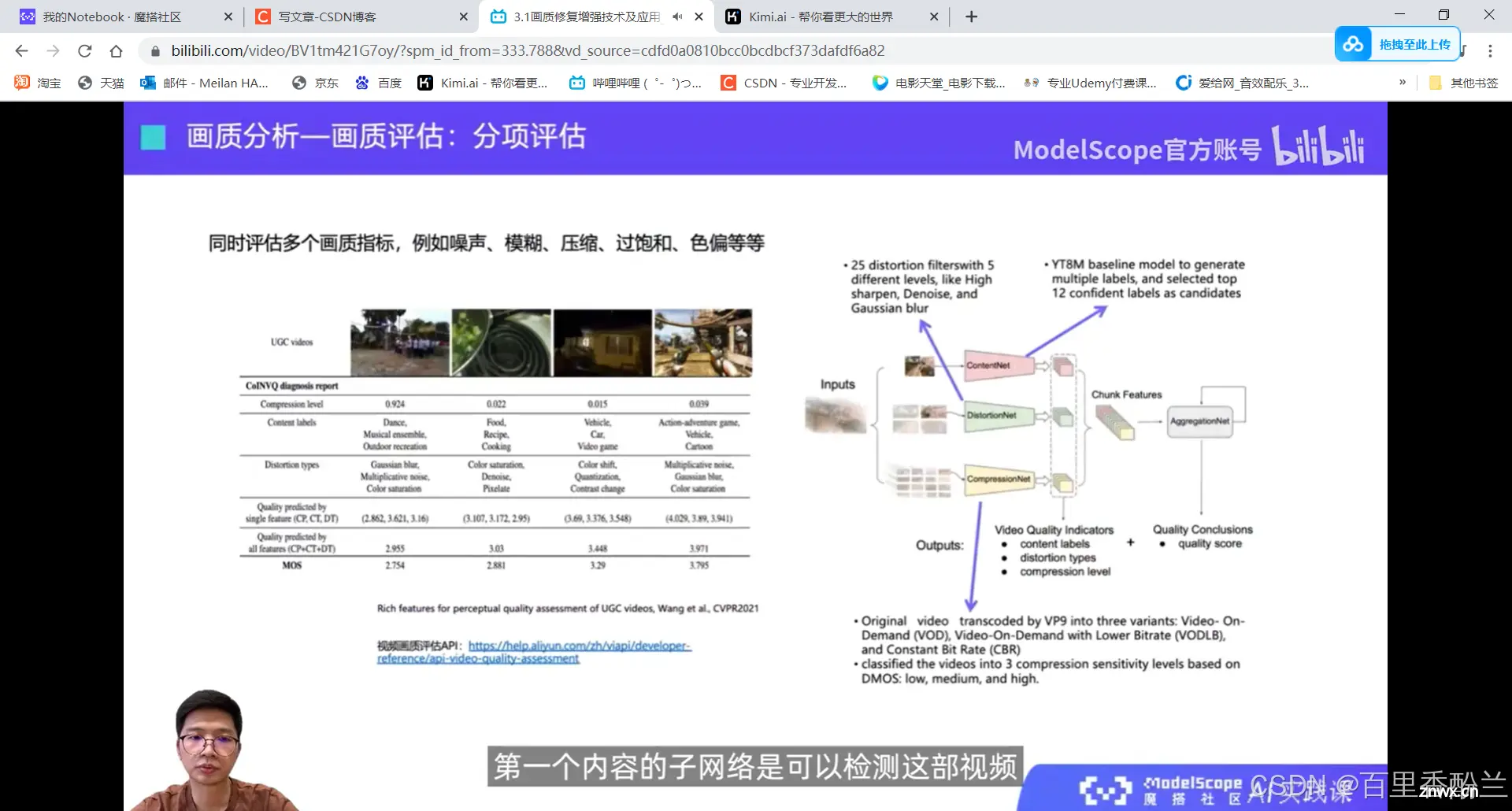
Task: Open the 爱给网 音效配乐 bookmark
Action: tap(1242, 83)
